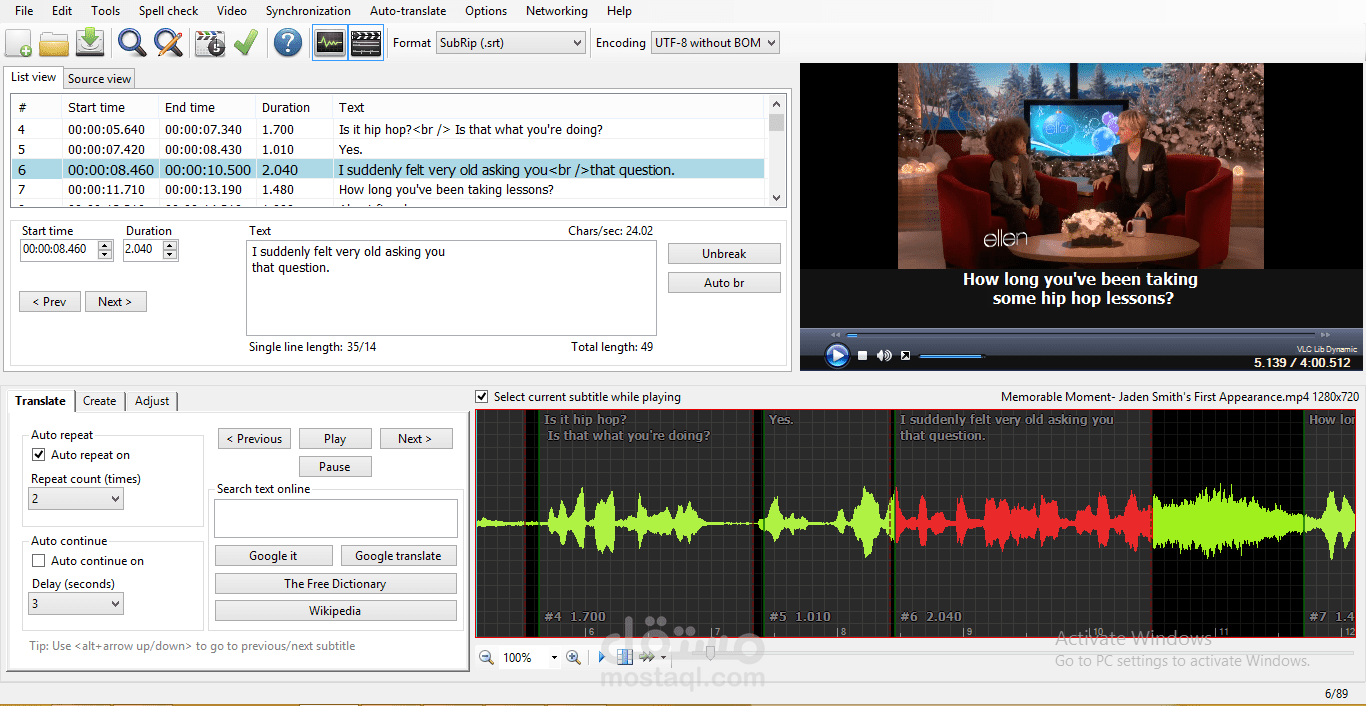Open playback speed dropdown arrow beside green arrows
Viewport: 1366px width, 706px height.
tap(663, 658)
